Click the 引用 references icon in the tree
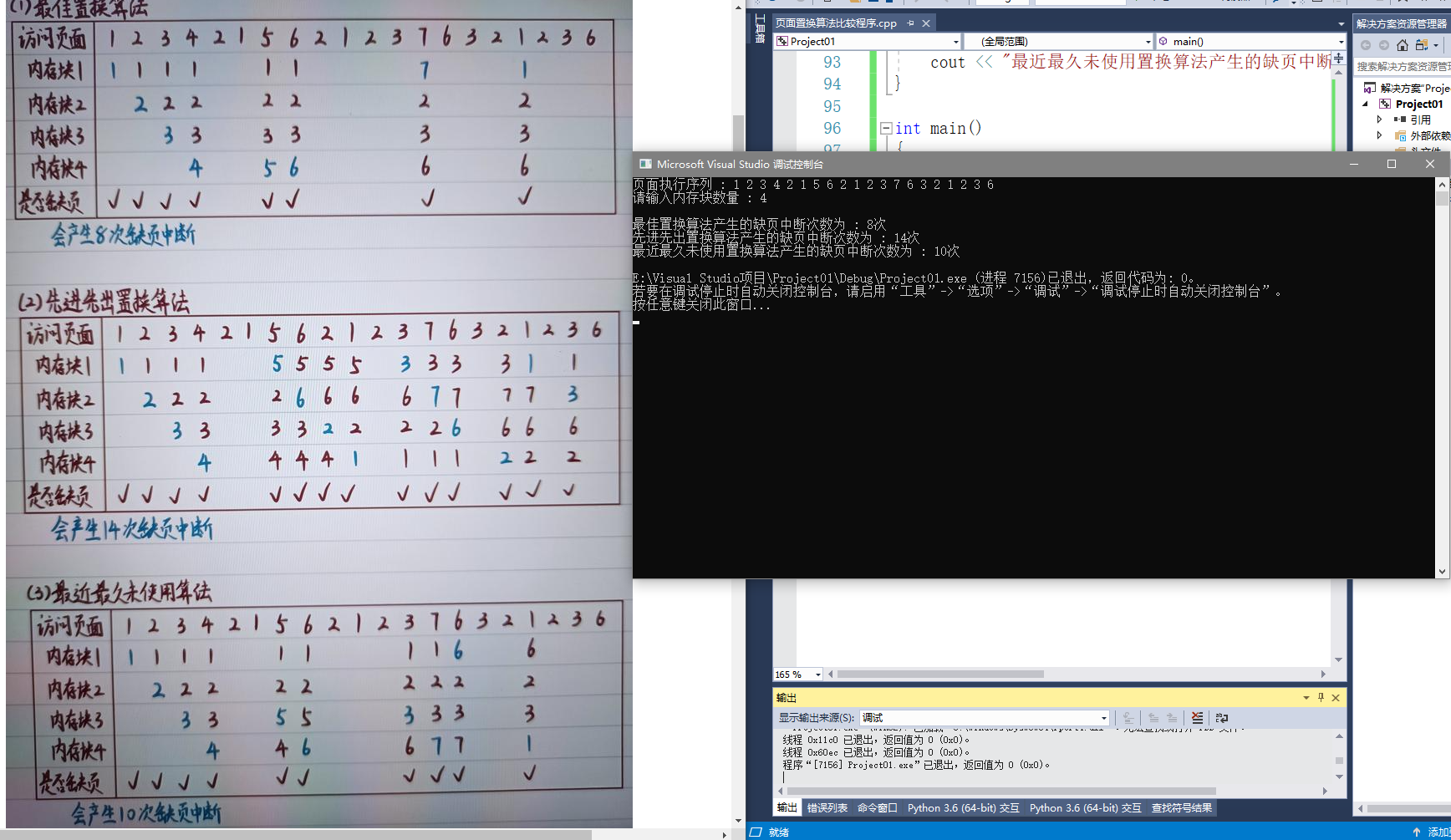Image resolution: width=1451 pixels, height=840 pixels. [1399, 120]
